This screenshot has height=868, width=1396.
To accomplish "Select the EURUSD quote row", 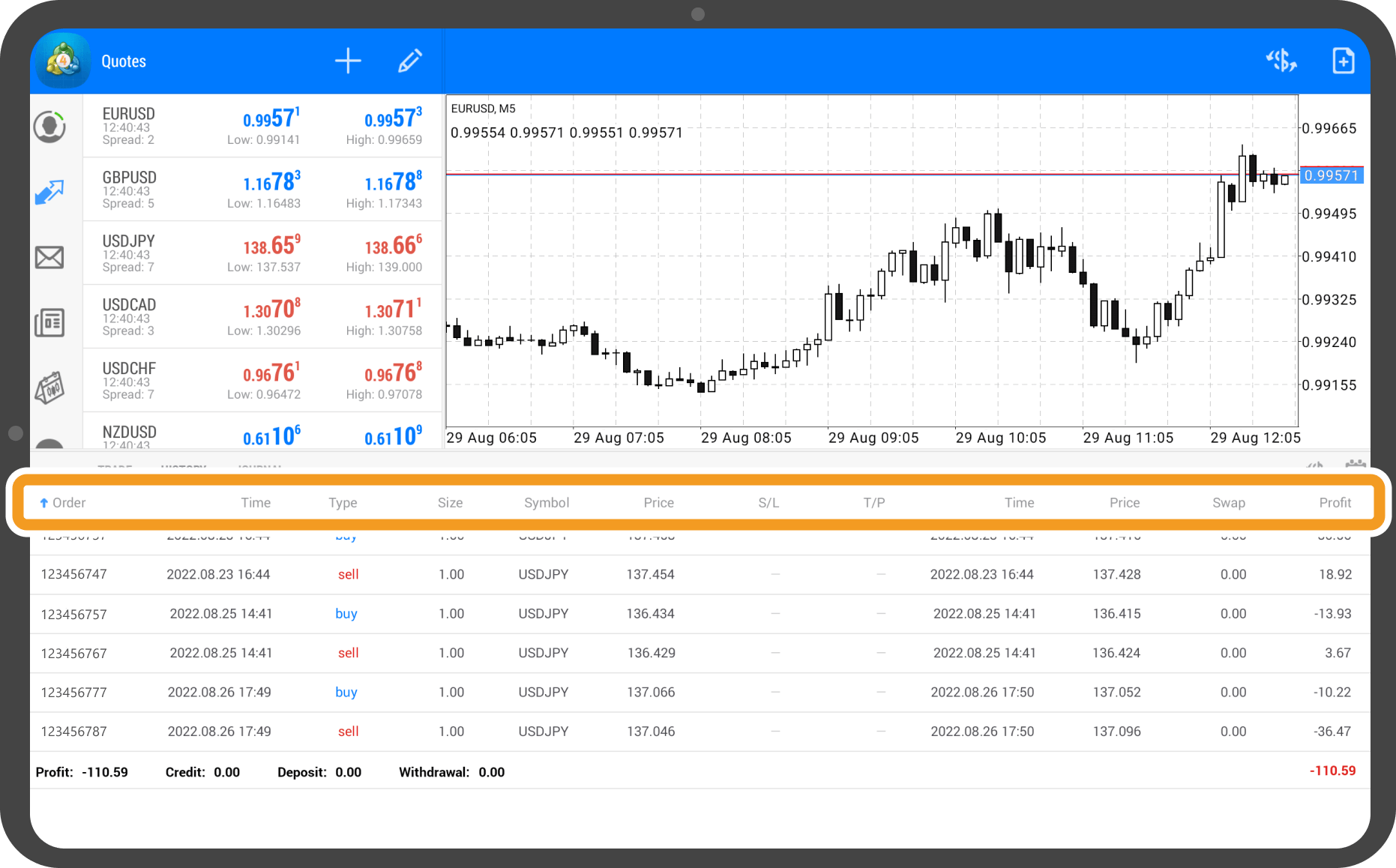I will click(262, 125).
